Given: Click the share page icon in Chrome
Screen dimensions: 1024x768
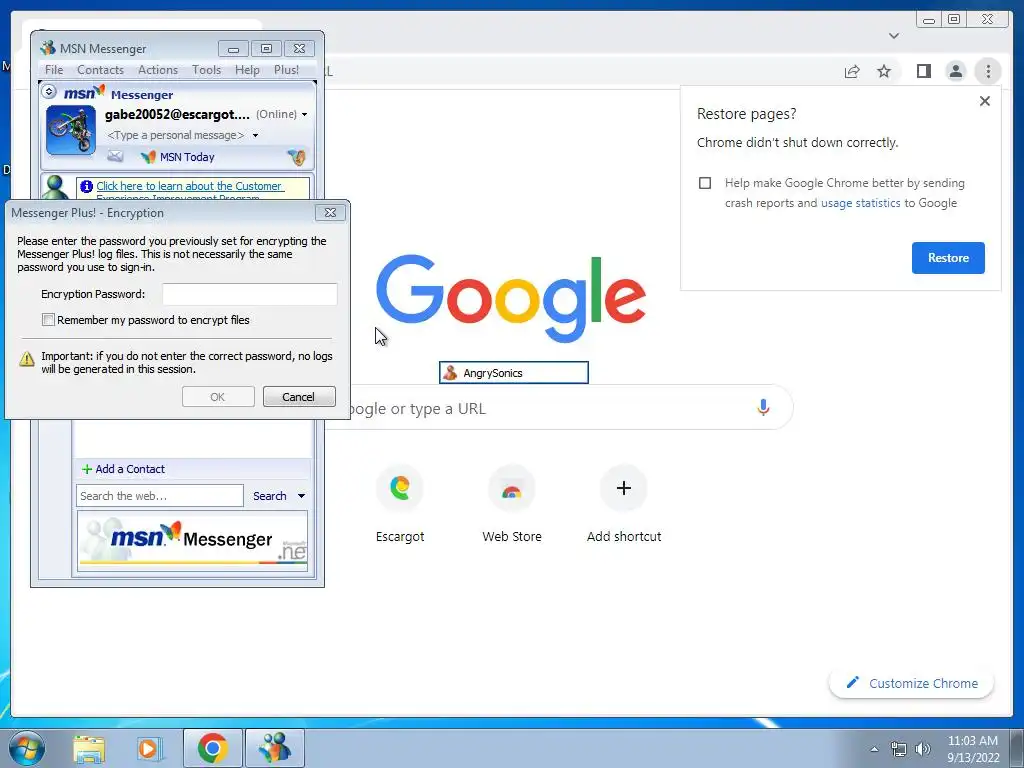Looking at the screenshot, I should (x=852, y=71).
